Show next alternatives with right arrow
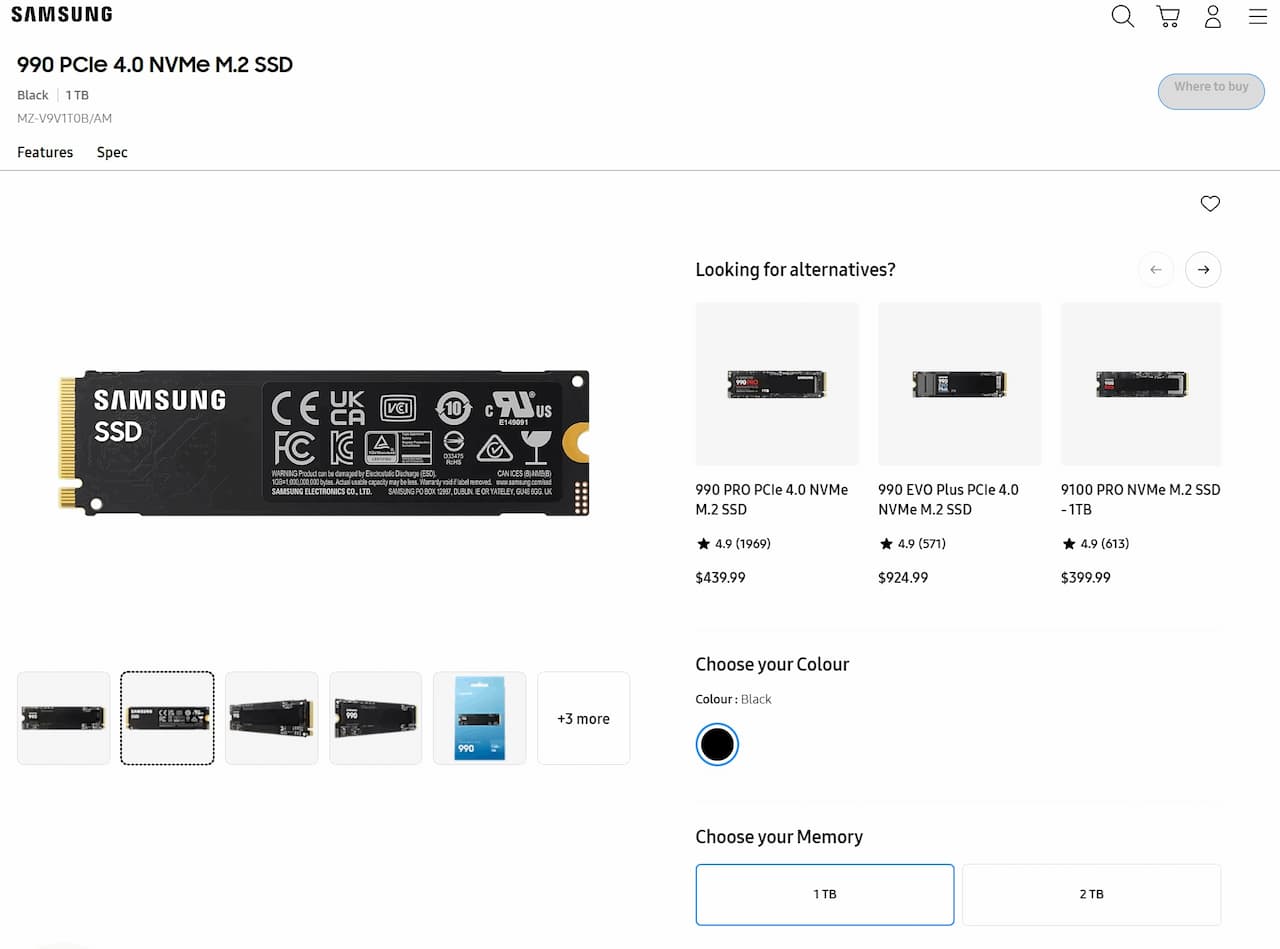Image resolution: width=1280 pixels, height=949 pixels. point(1203,270)
